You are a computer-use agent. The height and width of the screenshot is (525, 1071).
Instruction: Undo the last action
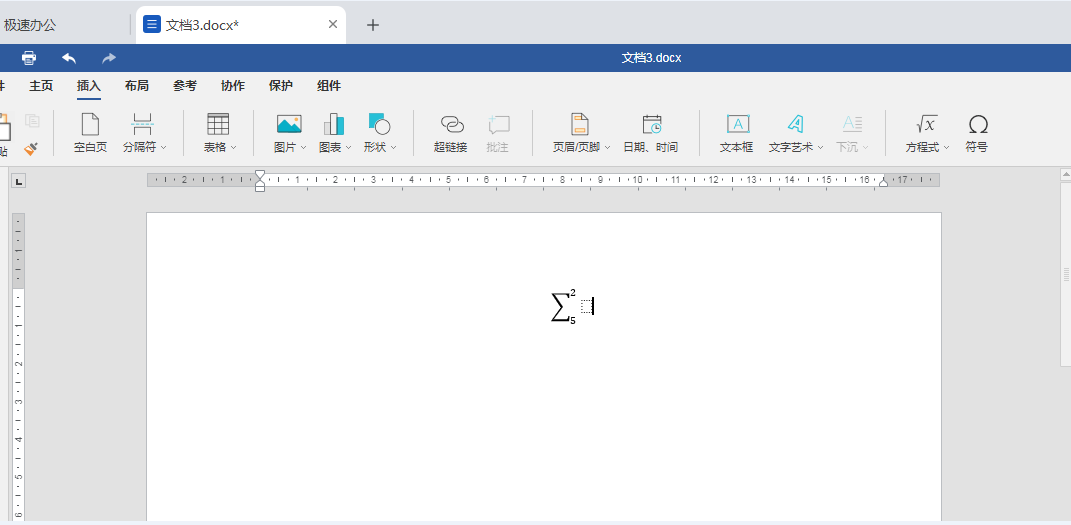pos(69,58)
